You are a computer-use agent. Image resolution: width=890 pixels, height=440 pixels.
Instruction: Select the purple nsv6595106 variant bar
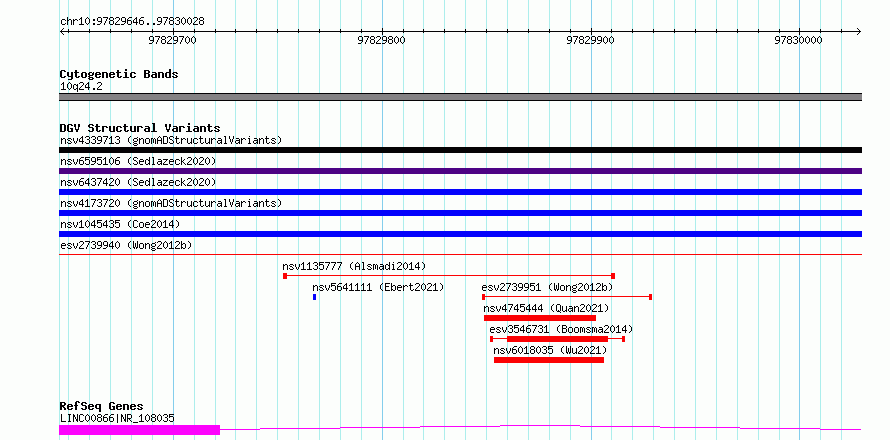(x=460, y=171)
